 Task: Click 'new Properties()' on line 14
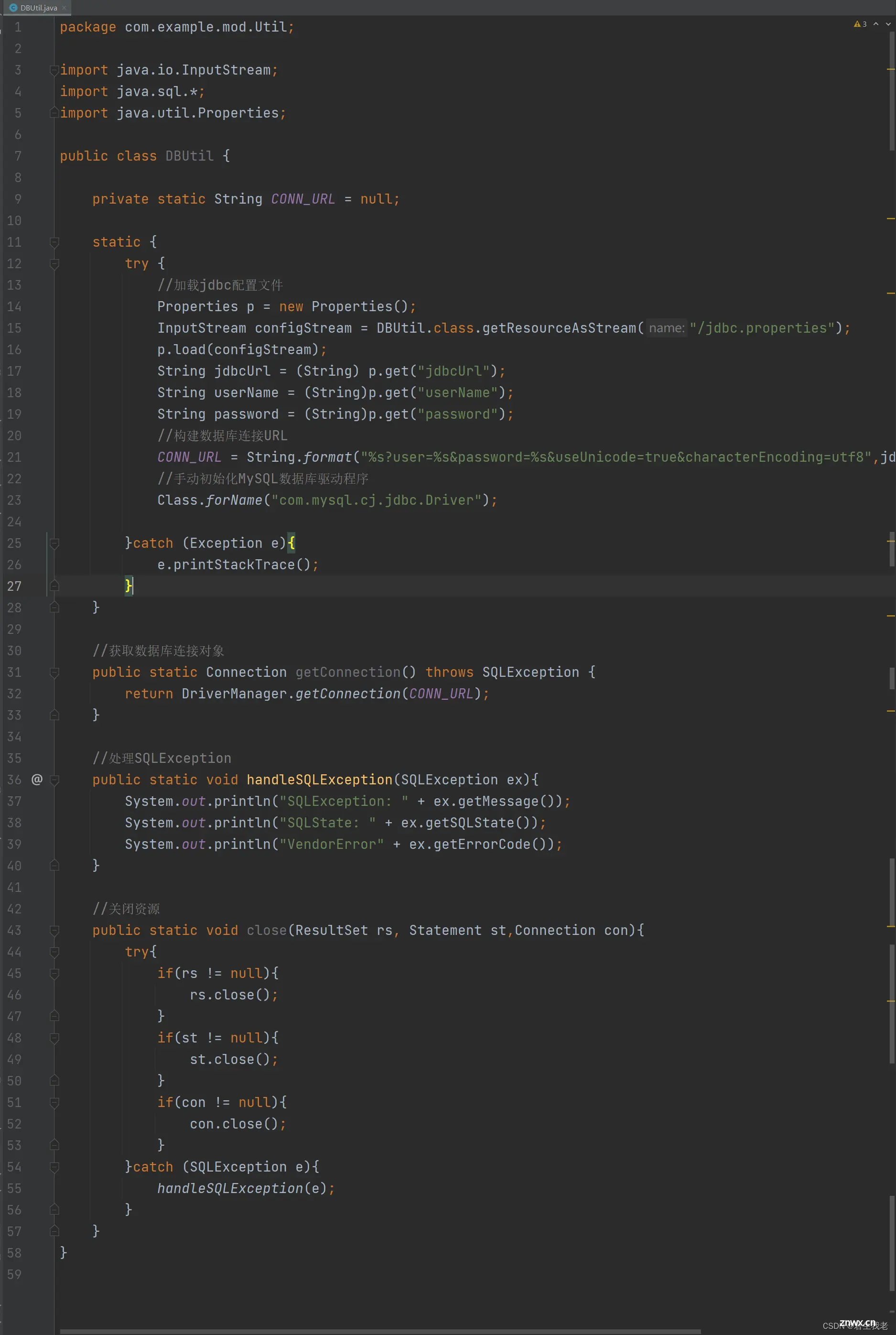coord(344,306)
